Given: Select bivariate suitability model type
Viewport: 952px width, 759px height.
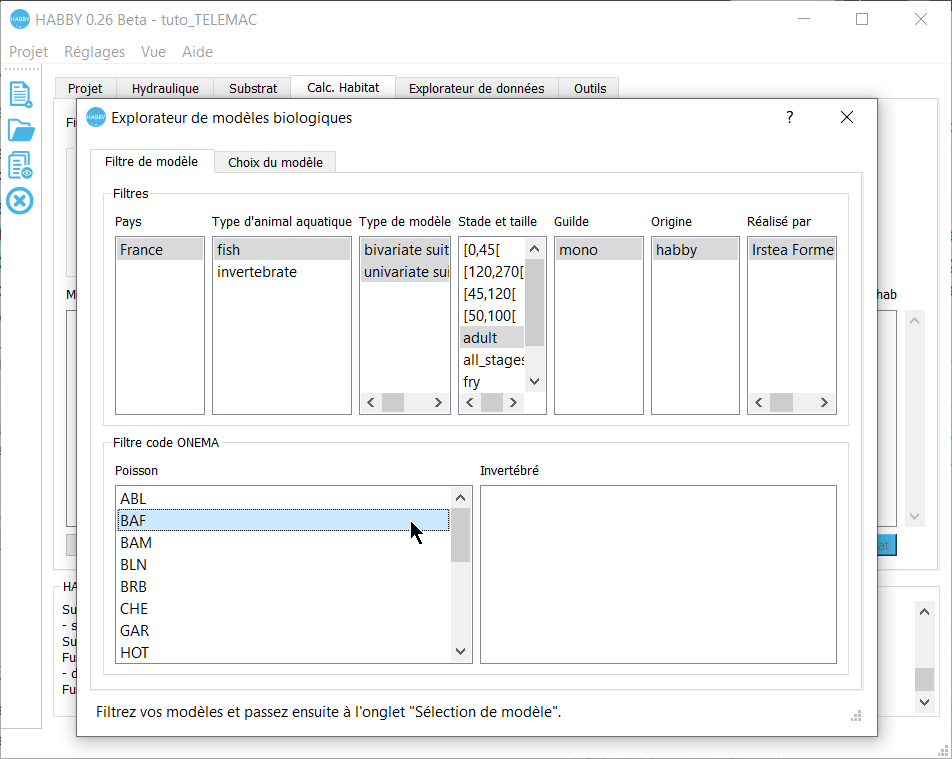Looking at the screenshot, I should [x=406, y=250].
